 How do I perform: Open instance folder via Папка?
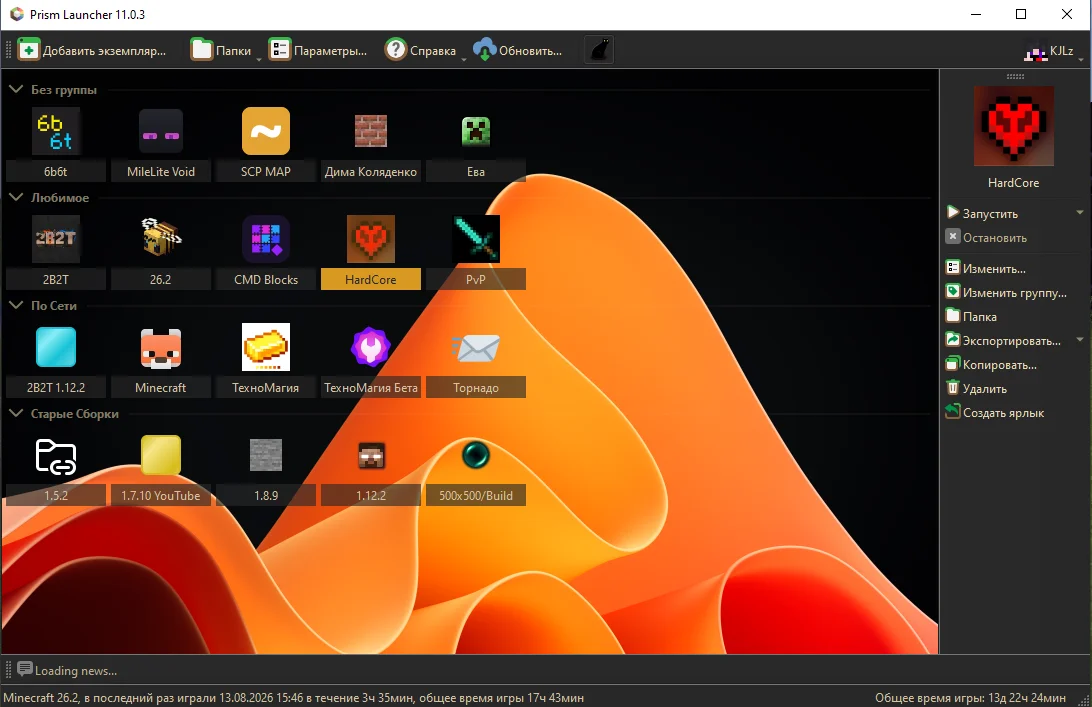[972, 316]
